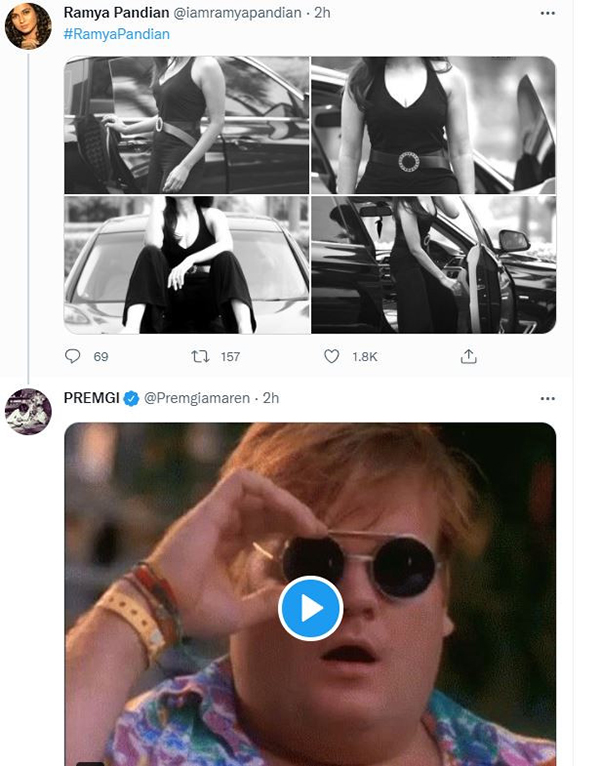600x766 pixels.
Task: Open more options on Ramya Pandian's tweet
Action: pos(547,14)
